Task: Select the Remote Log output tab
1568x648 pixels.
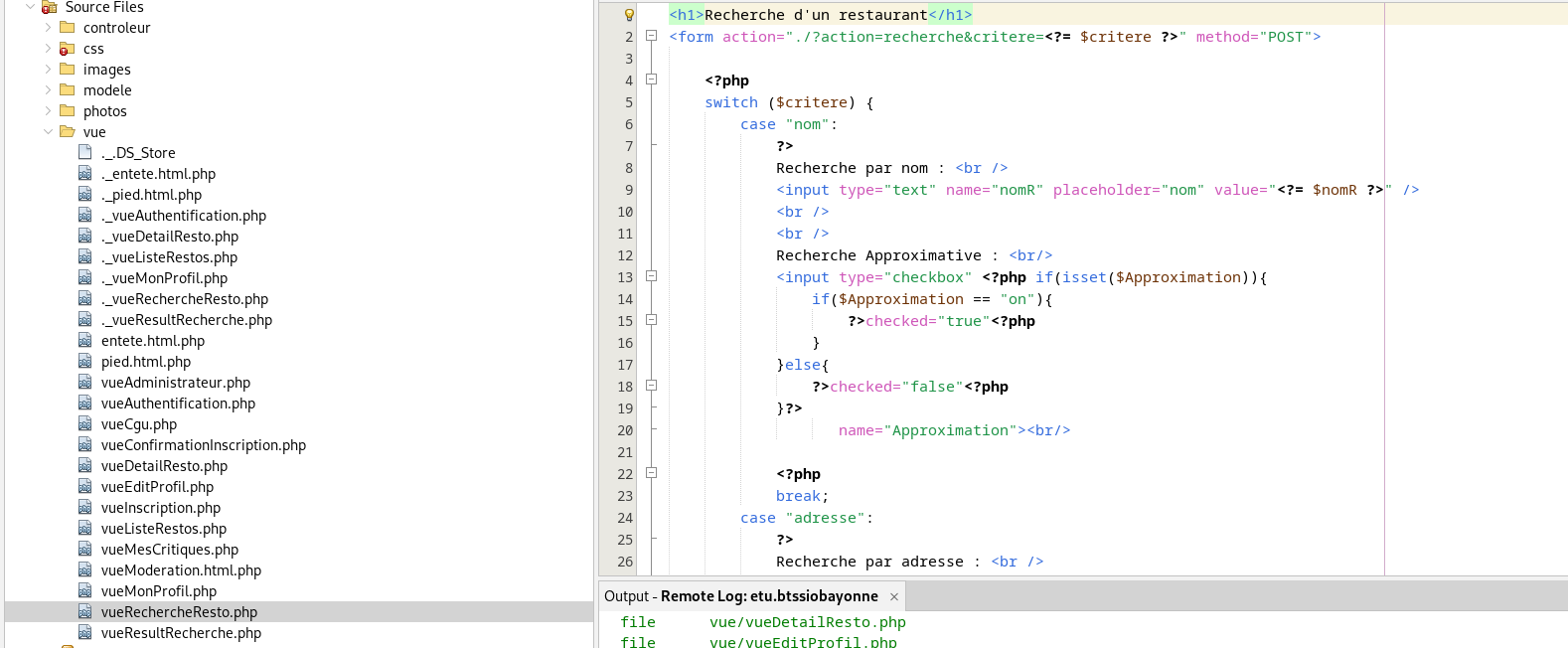Action: [741, 596]
